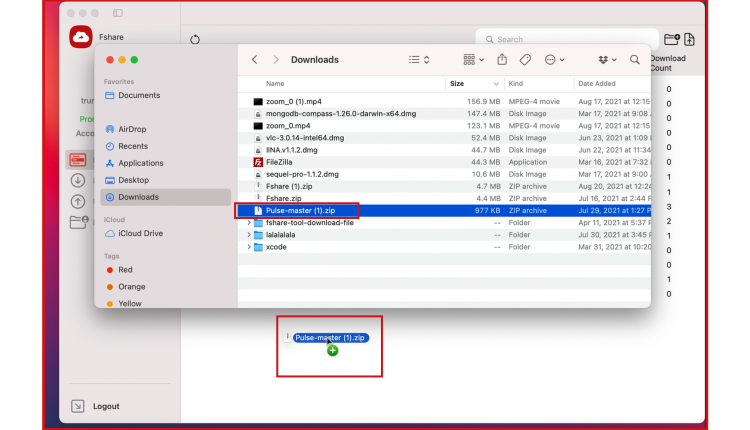Select Documents in Finder sidebar
This screenshot has height=430, width=750.
point(165,95)
